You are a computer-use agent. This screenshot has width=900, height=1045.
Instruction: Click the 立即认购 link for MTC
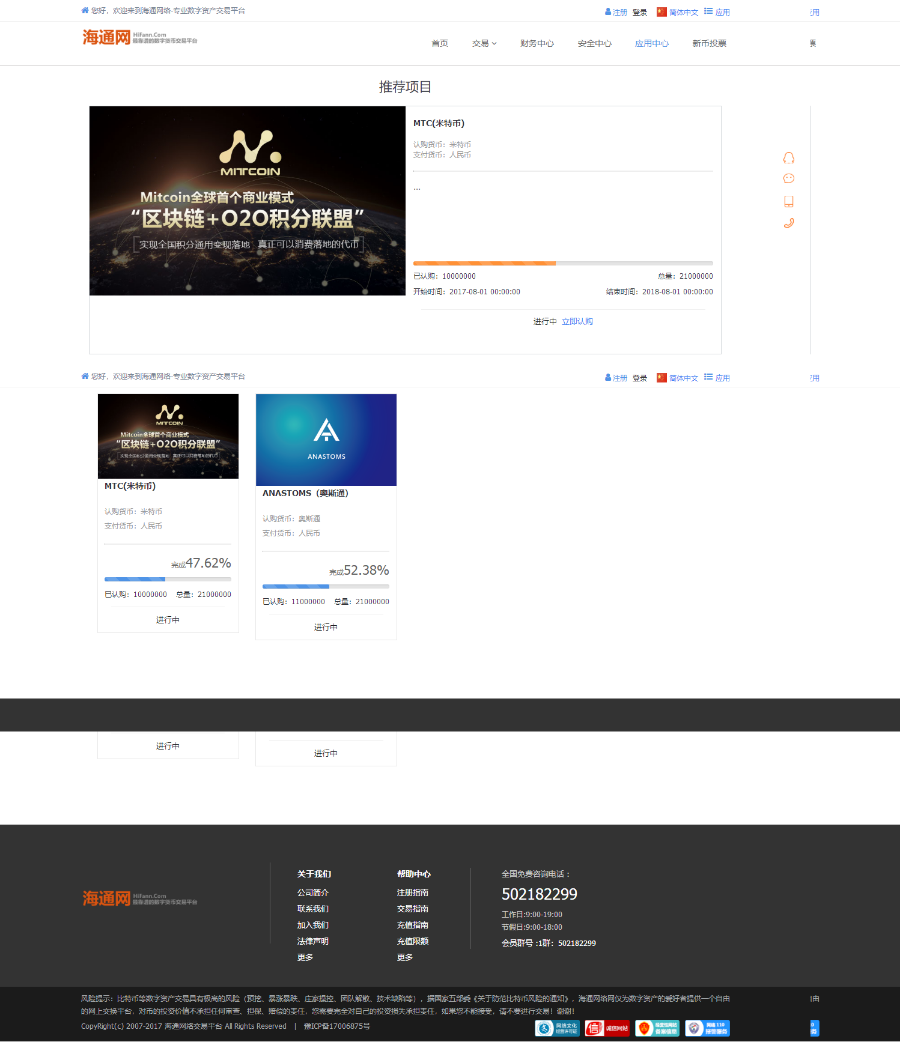click(x=577, y=321)
